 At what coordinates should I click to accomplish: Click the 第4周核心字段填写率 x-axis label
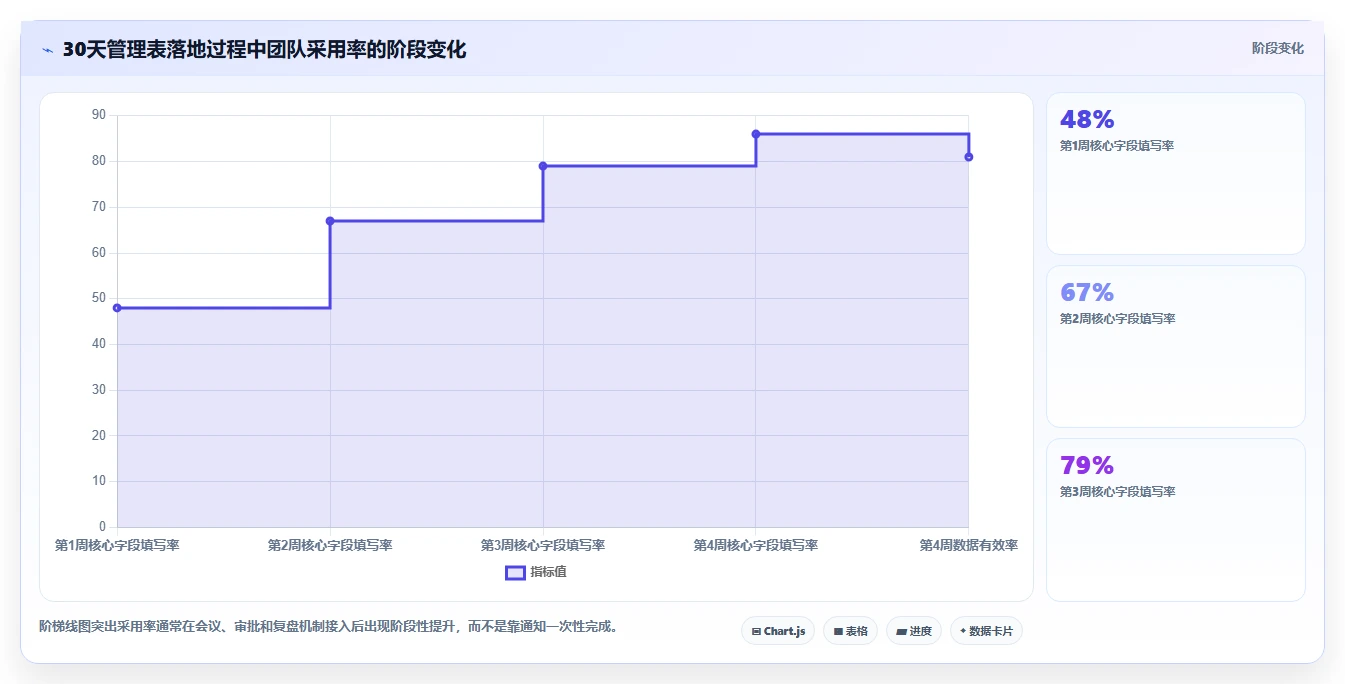click(x=756, y=545)
